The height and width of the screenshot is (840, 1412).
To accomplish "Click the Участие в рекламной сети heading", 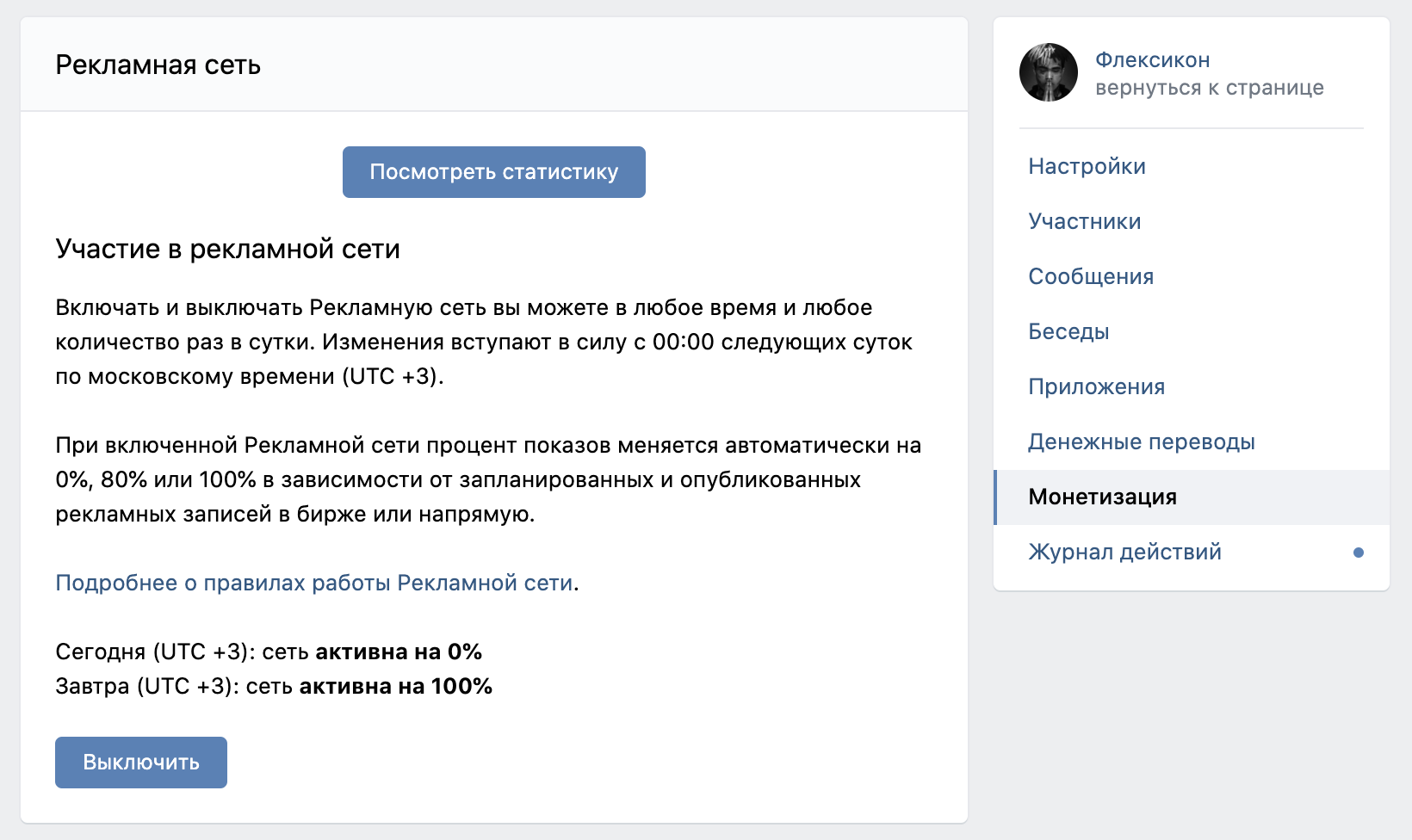I will 228,249.
